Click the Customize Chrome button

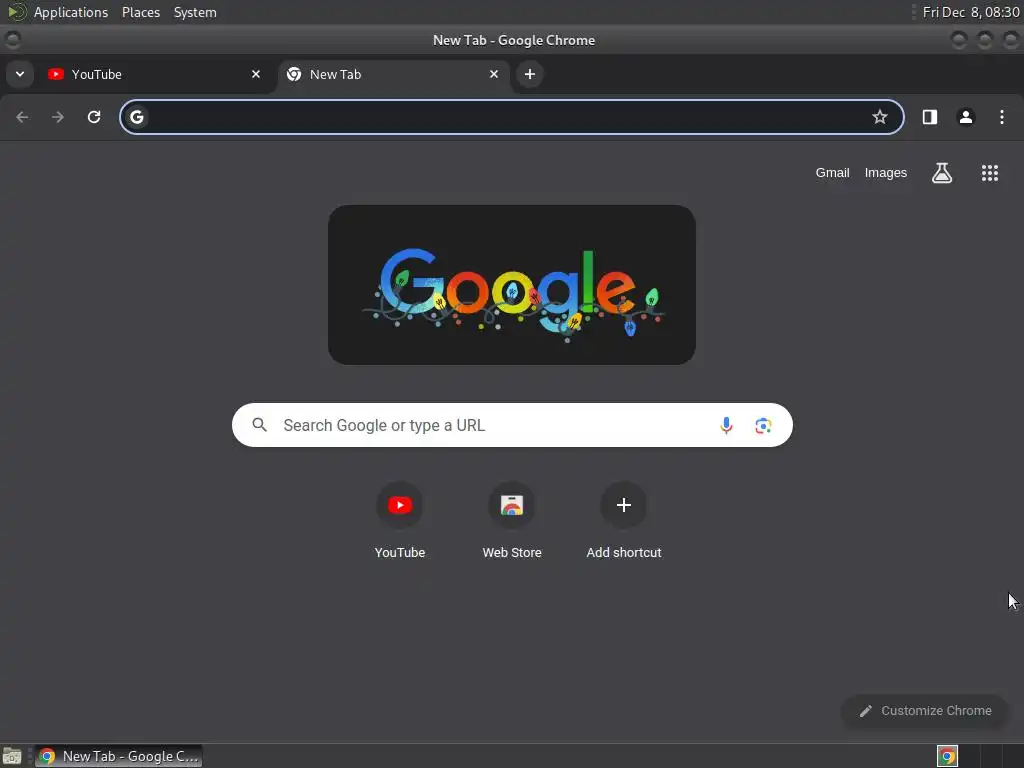tap(925, 711)
